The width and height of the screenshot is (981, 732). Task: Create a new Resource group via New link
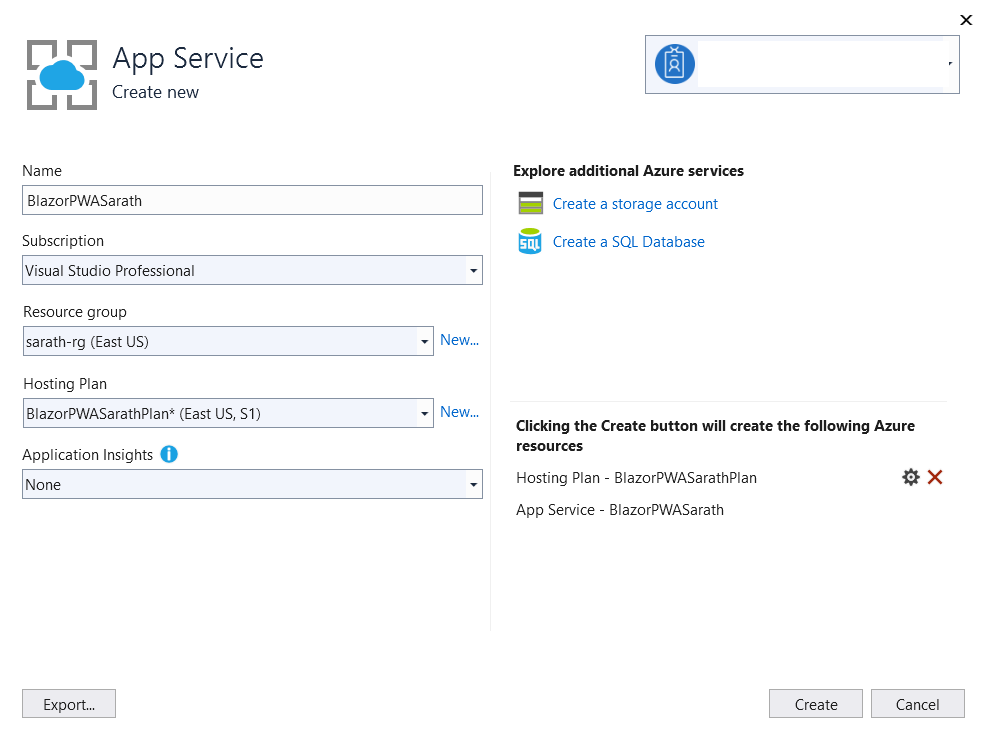[459, 340]
